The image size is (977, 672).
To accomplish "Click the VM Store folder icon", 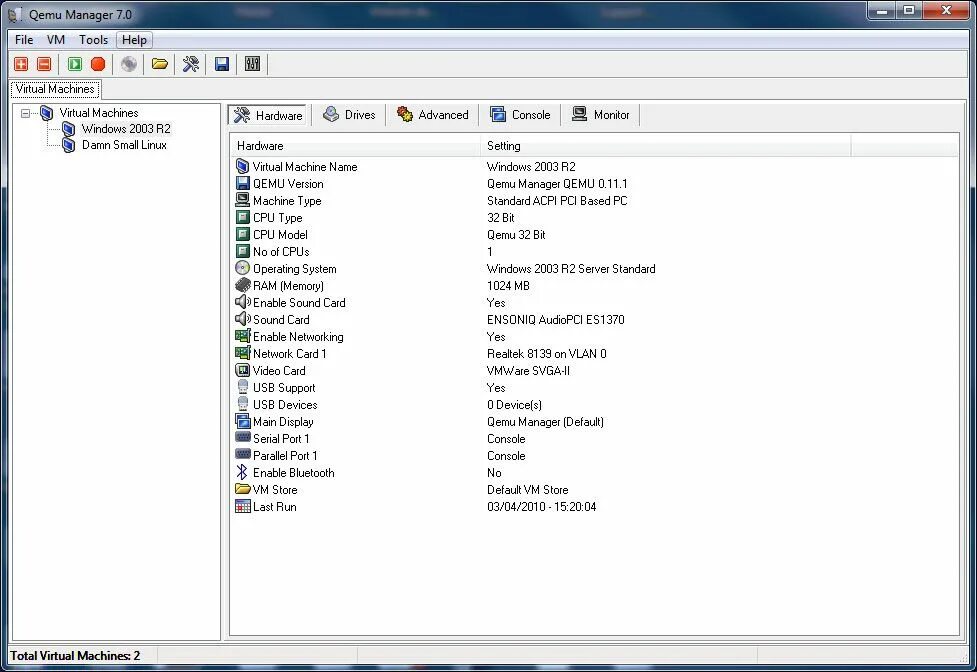I will pos(242,489).
